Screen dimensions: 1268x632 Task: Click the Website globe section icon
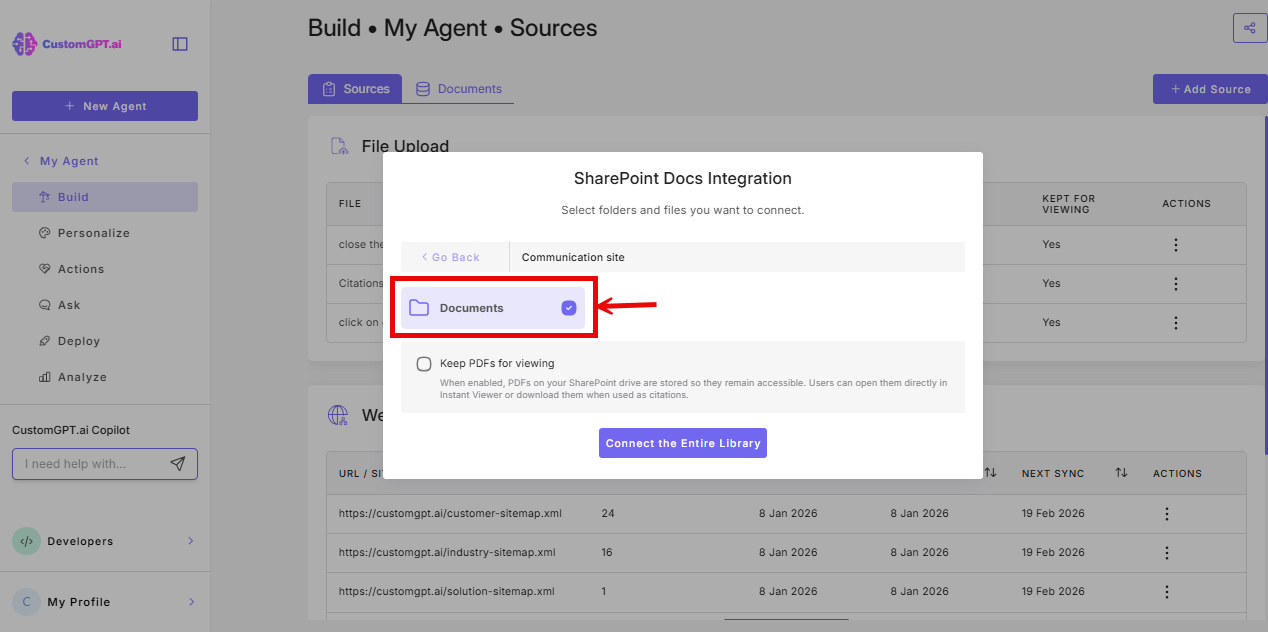click(339, 415)
